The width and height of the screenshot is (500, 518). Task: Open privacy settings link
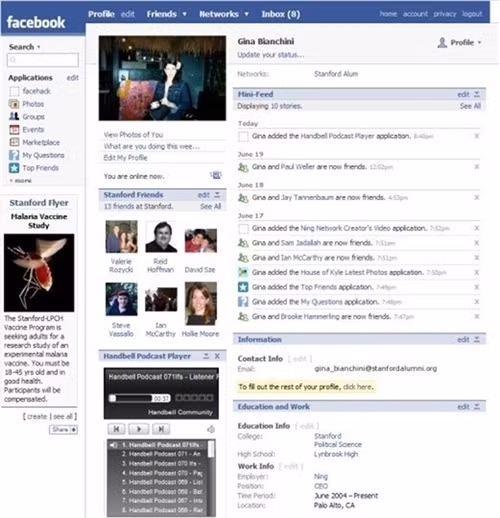445,14
